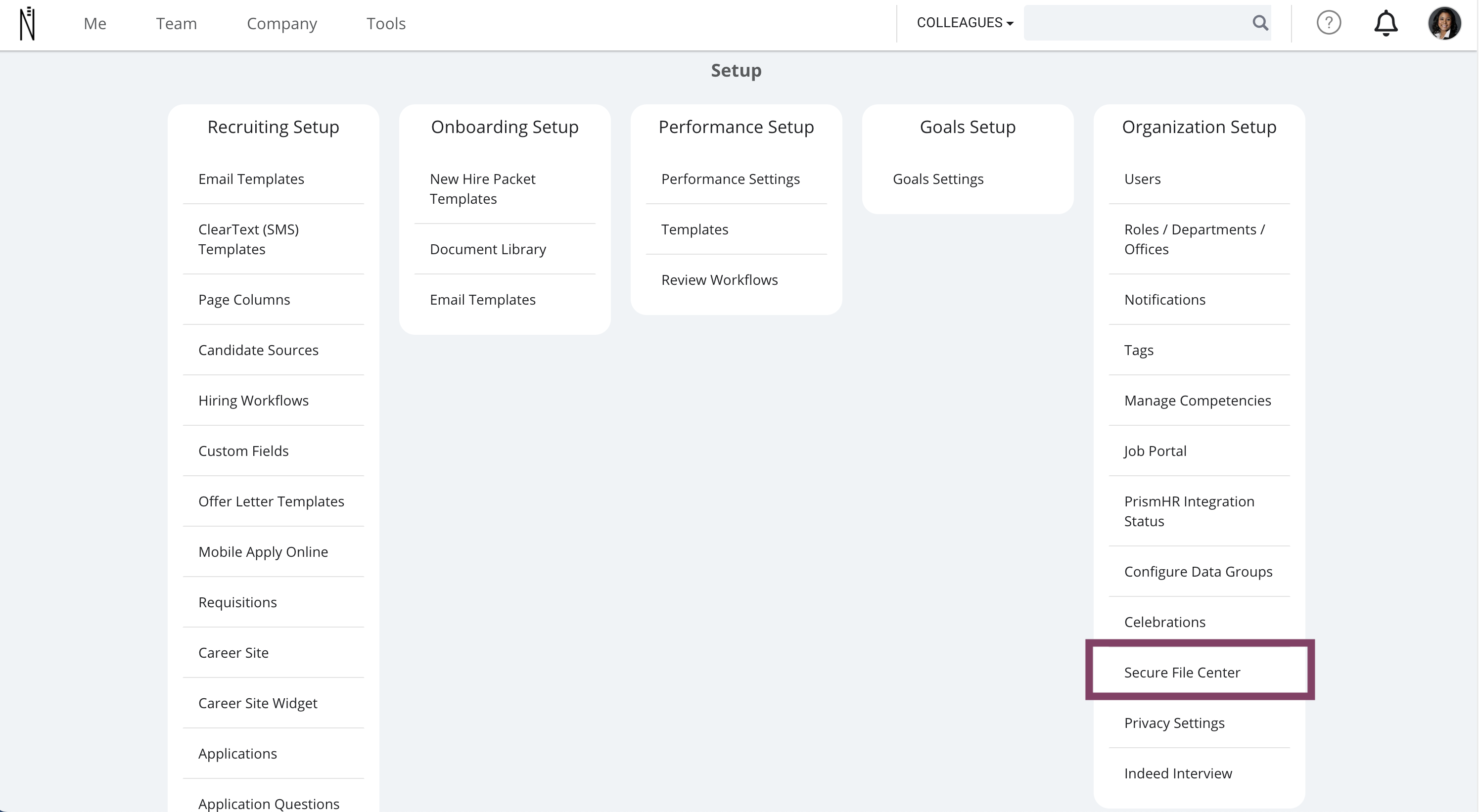Open Goals Settings
Image resolution: width=1479 pixels, height=812 pixels.
coord(938,179)
